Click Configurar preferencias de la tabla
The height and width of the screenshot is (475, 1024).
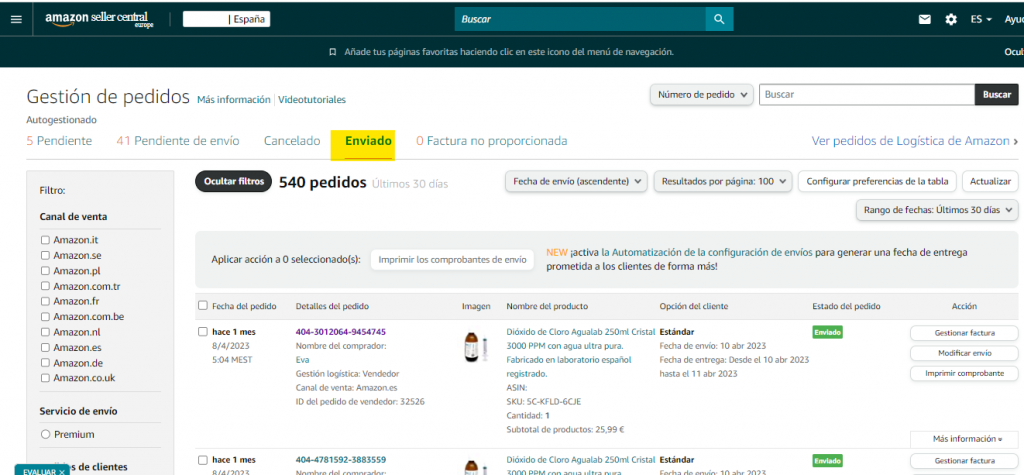(878, 181)
